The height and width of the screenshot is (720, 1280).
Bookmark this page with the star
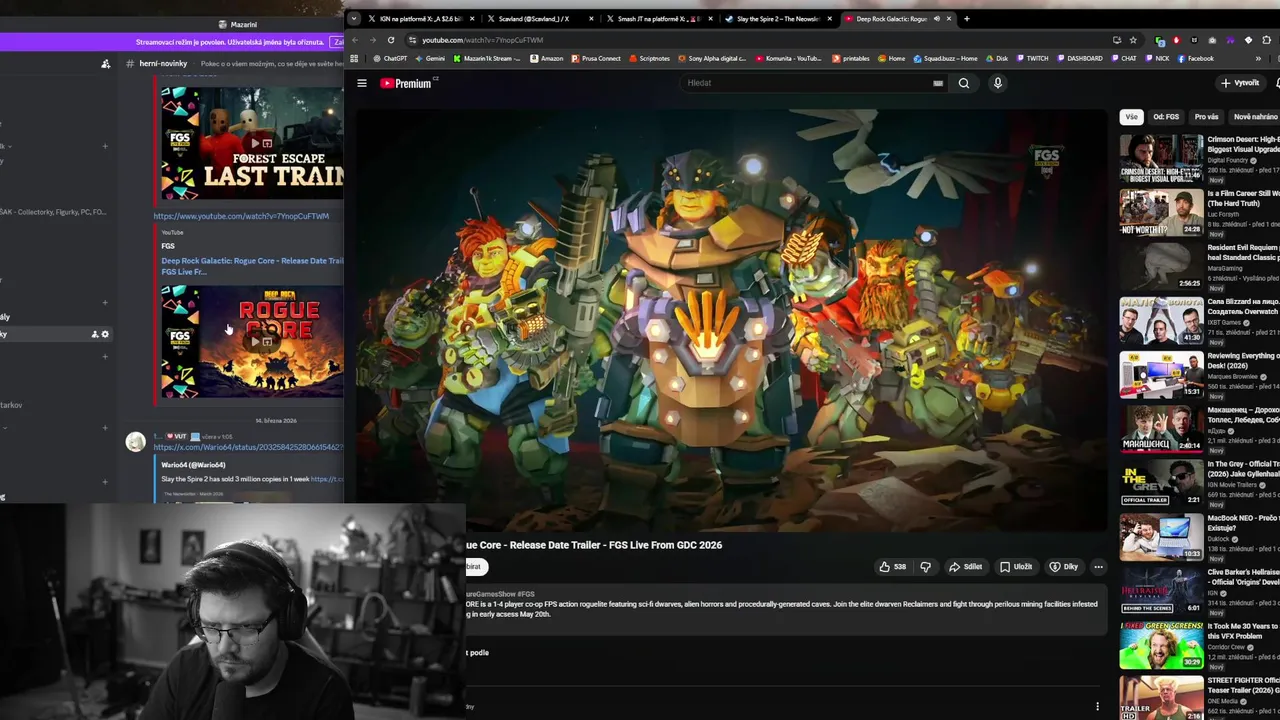pos(1133,40)
